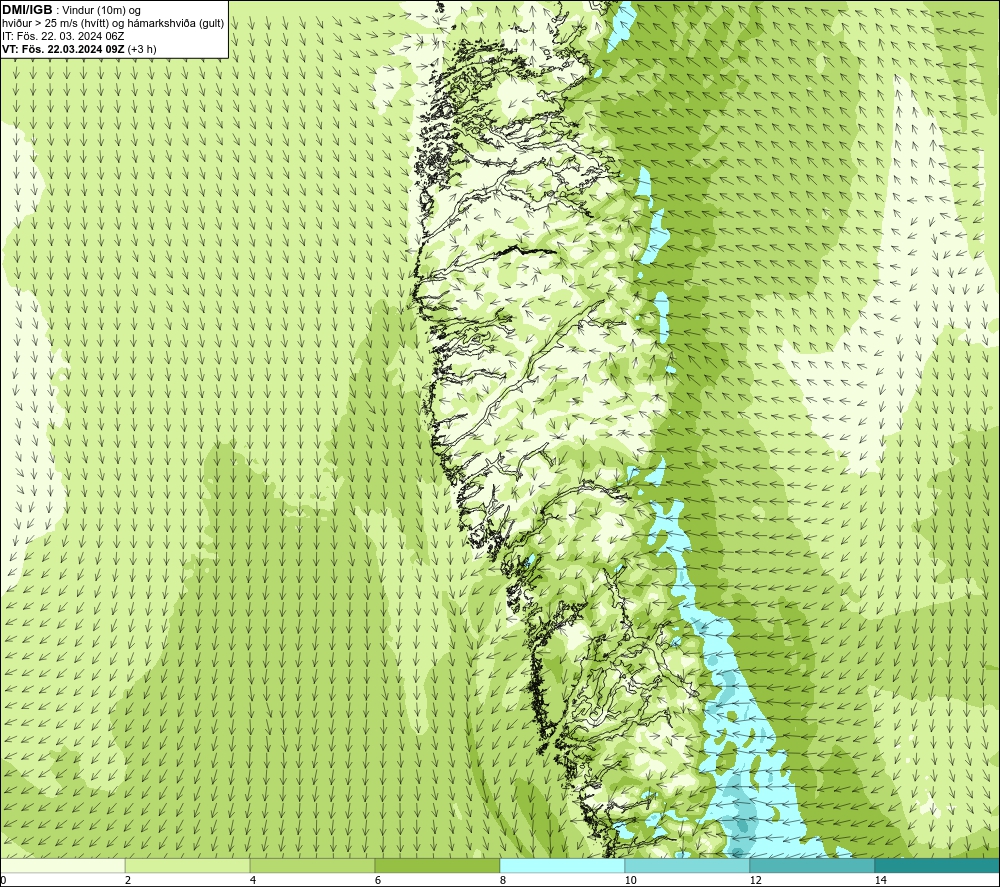This screenshot has height=887, width=1000.
Task: Click the scale label '10'
Action: point(630,880)
